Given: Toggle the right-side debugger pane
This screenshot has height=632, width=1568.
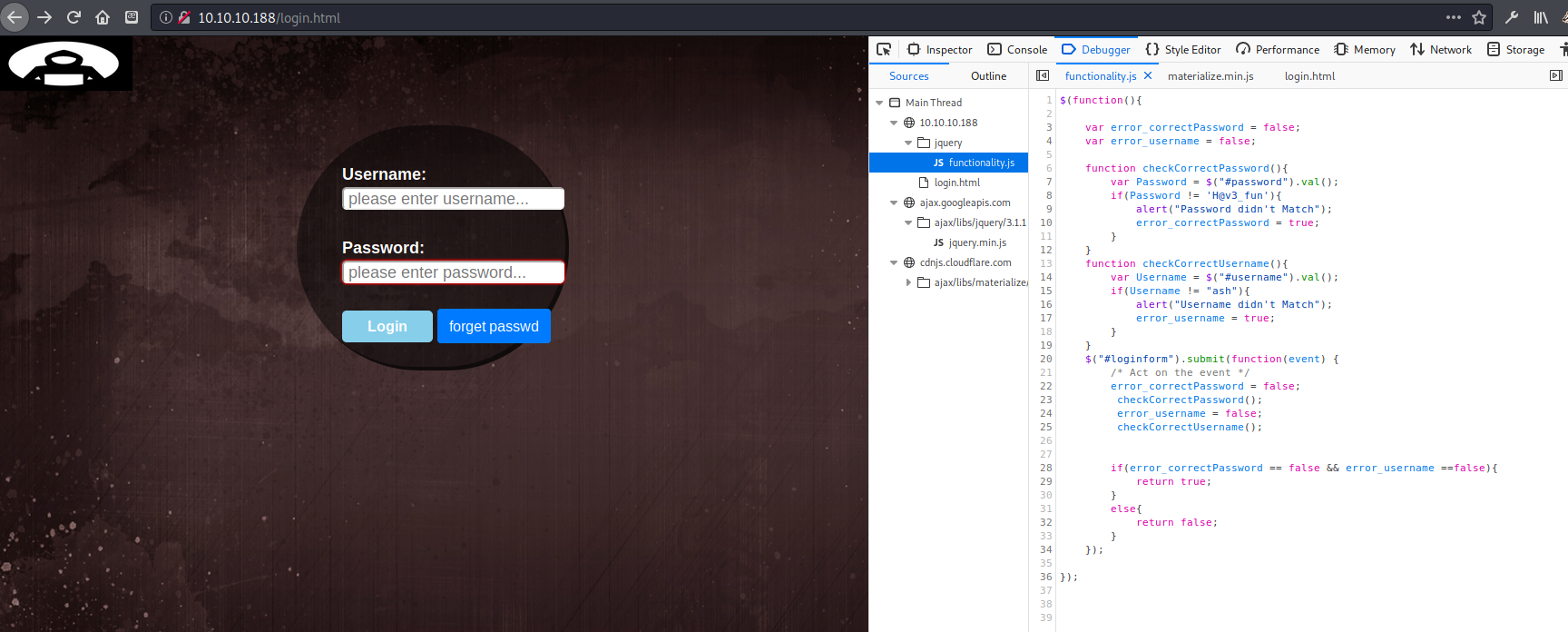Looking at the screenshot, I should [1555, 76].
